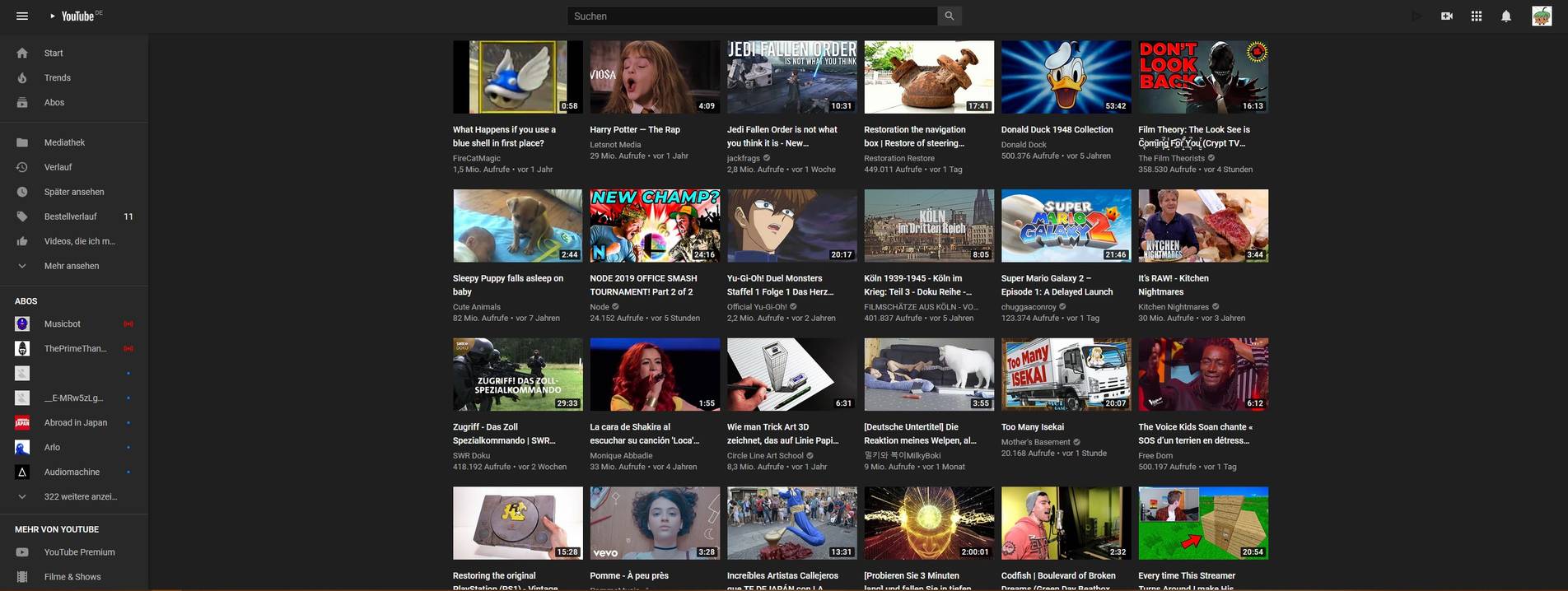This screenshot has height=591, width=1568.
Task: Open Videos, die ich m... playlist
Action: pos(74,241)
